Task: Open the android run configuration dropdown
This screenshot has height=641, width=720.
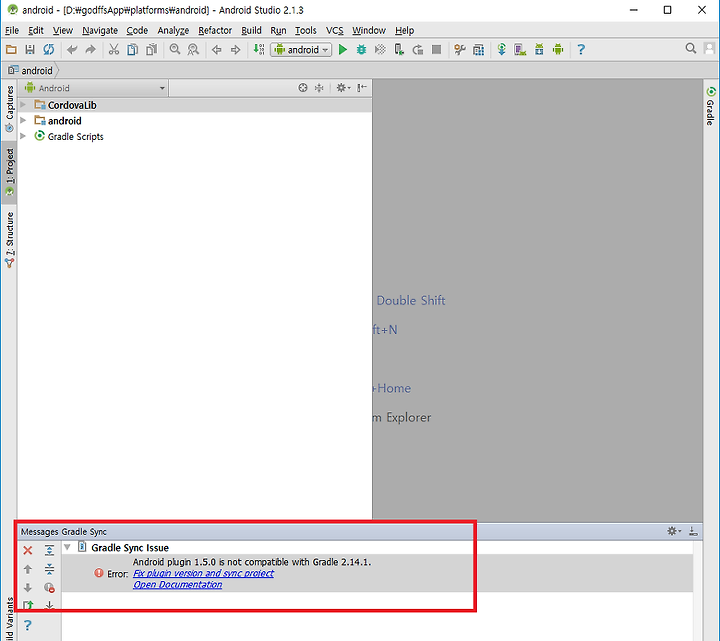Action: [x=301, y=50]
